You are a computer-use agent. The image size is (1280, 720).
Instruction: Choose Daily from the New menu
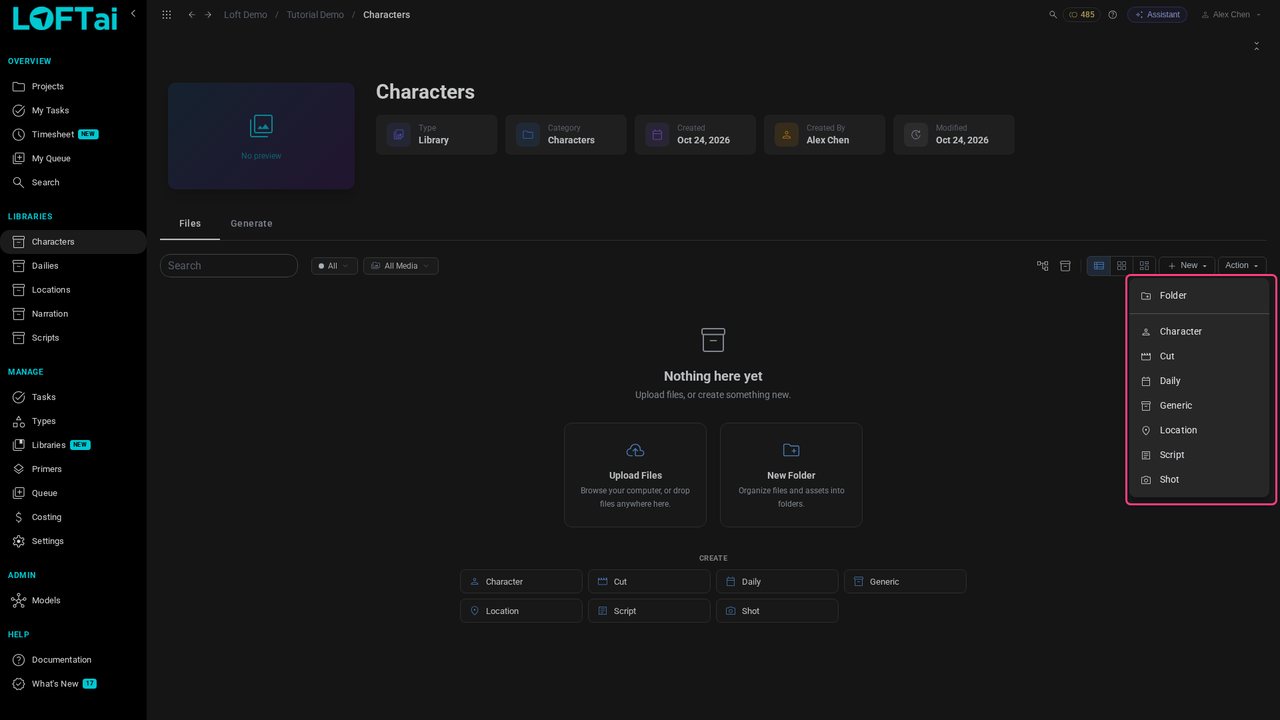1199,381
